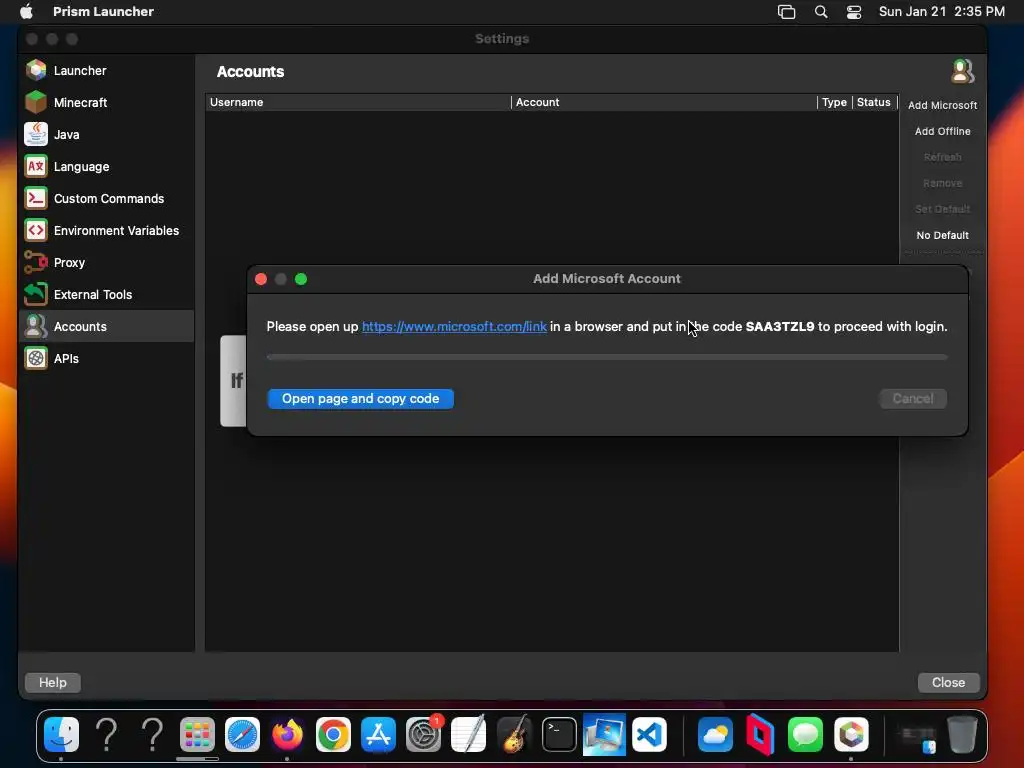Open Messages from the dock
The width and height of the screenshot is (1024, 768).
[805, 735]
